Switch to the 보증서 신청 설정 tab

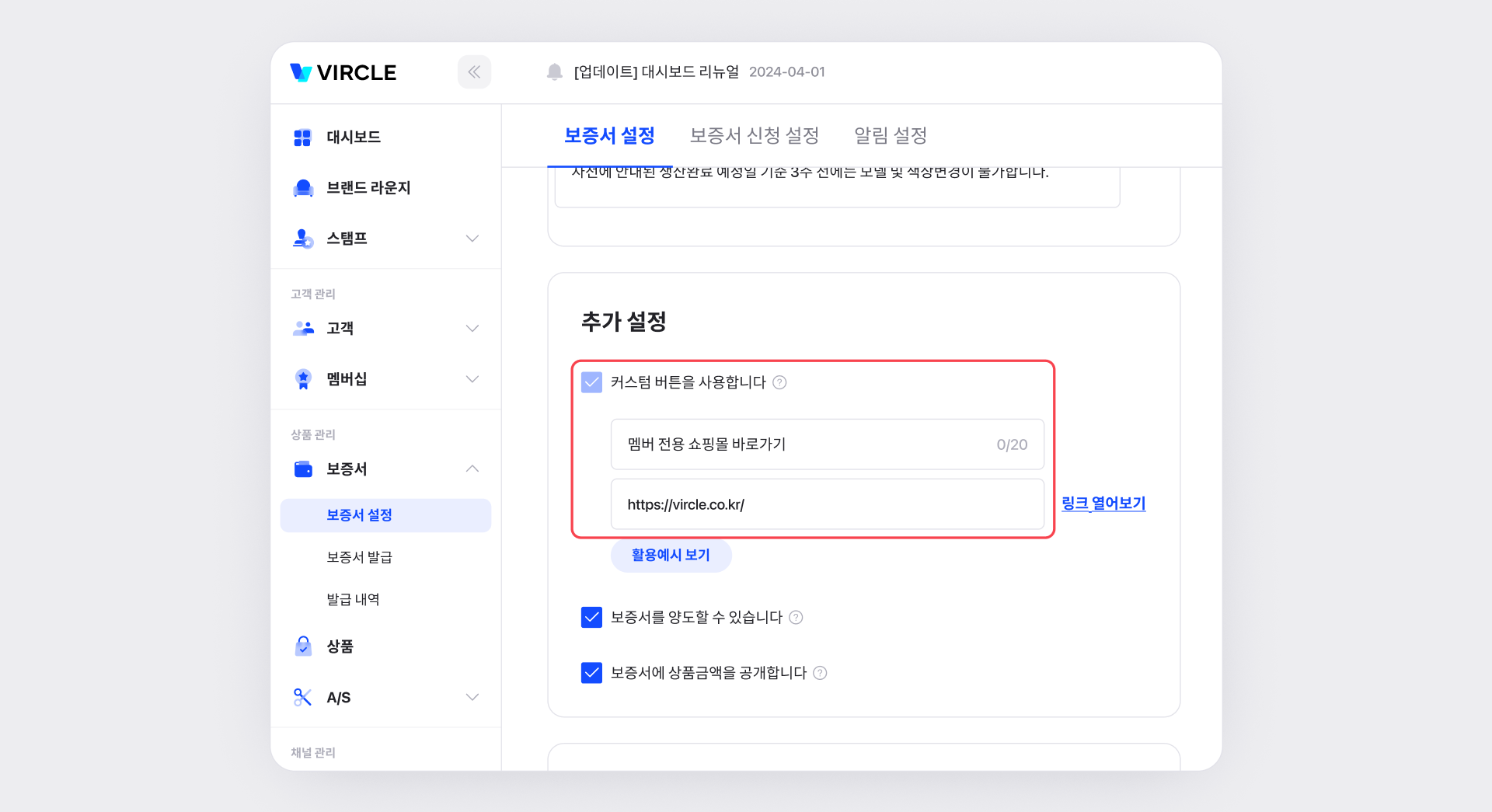754,136
